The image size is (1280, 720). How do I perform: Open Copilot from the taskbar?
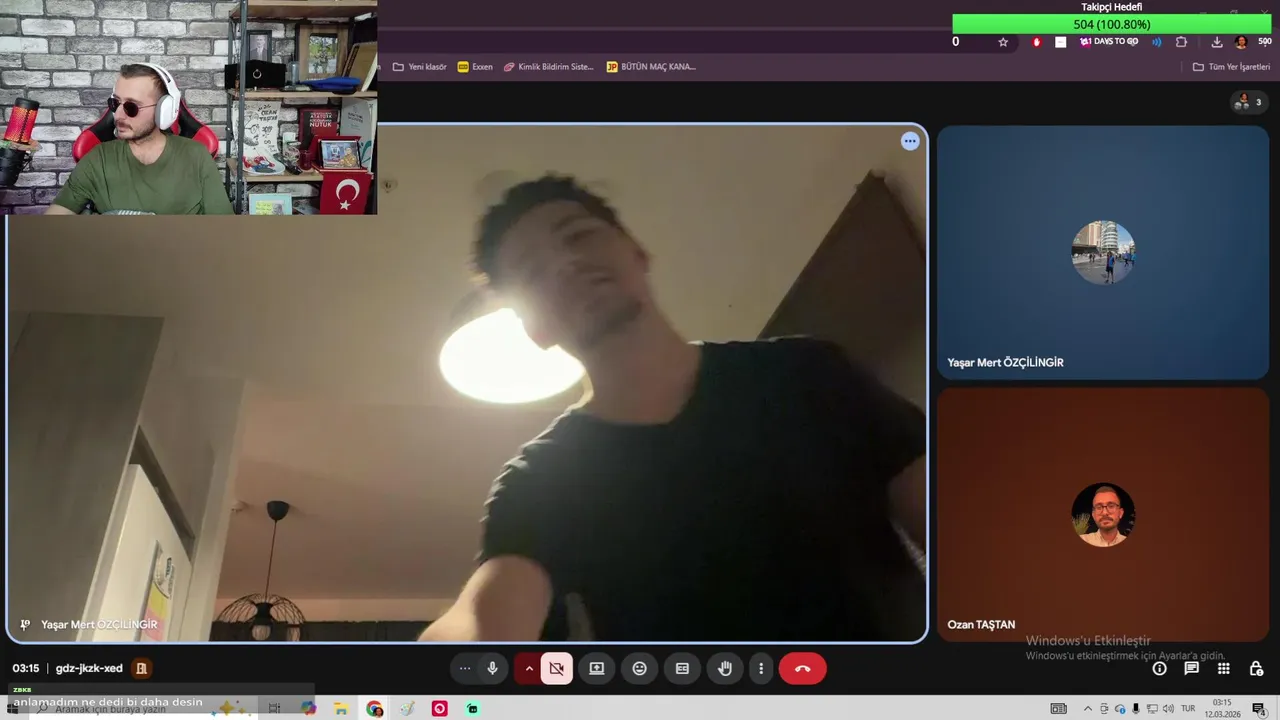click(308, 709)
